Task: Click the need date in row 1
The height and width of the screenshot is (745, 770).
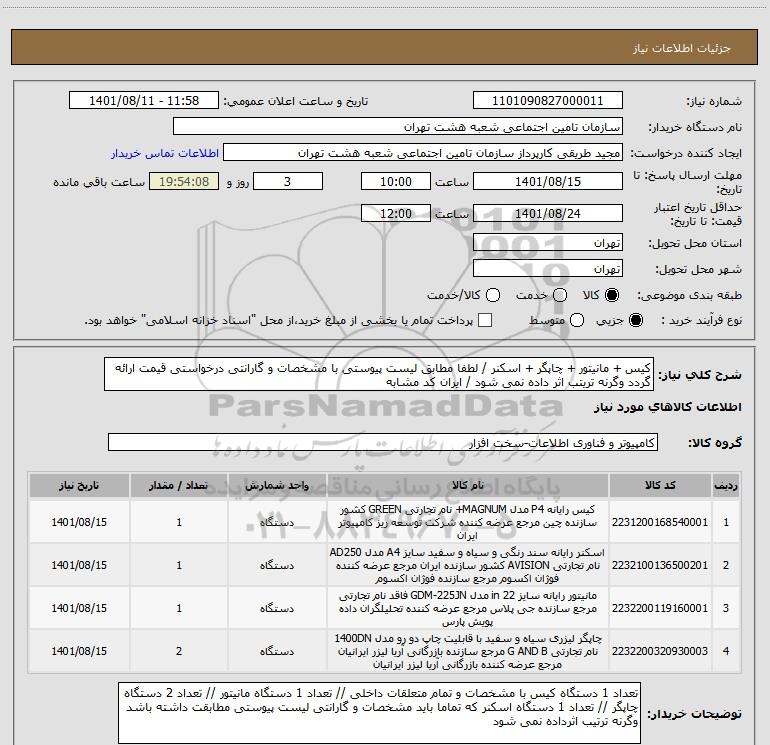Action: 79,522
